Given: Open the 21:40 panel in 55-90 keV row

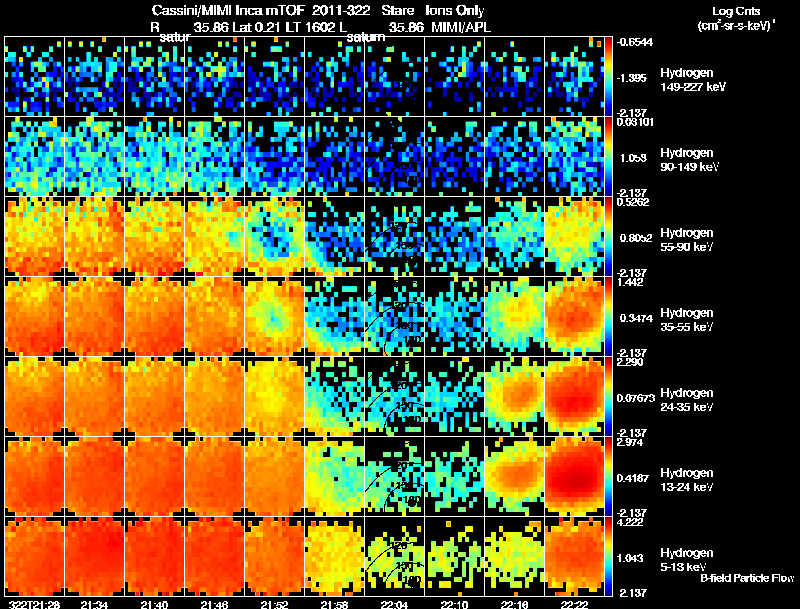Looking at the screenshot, I should (x=154, y=237).
